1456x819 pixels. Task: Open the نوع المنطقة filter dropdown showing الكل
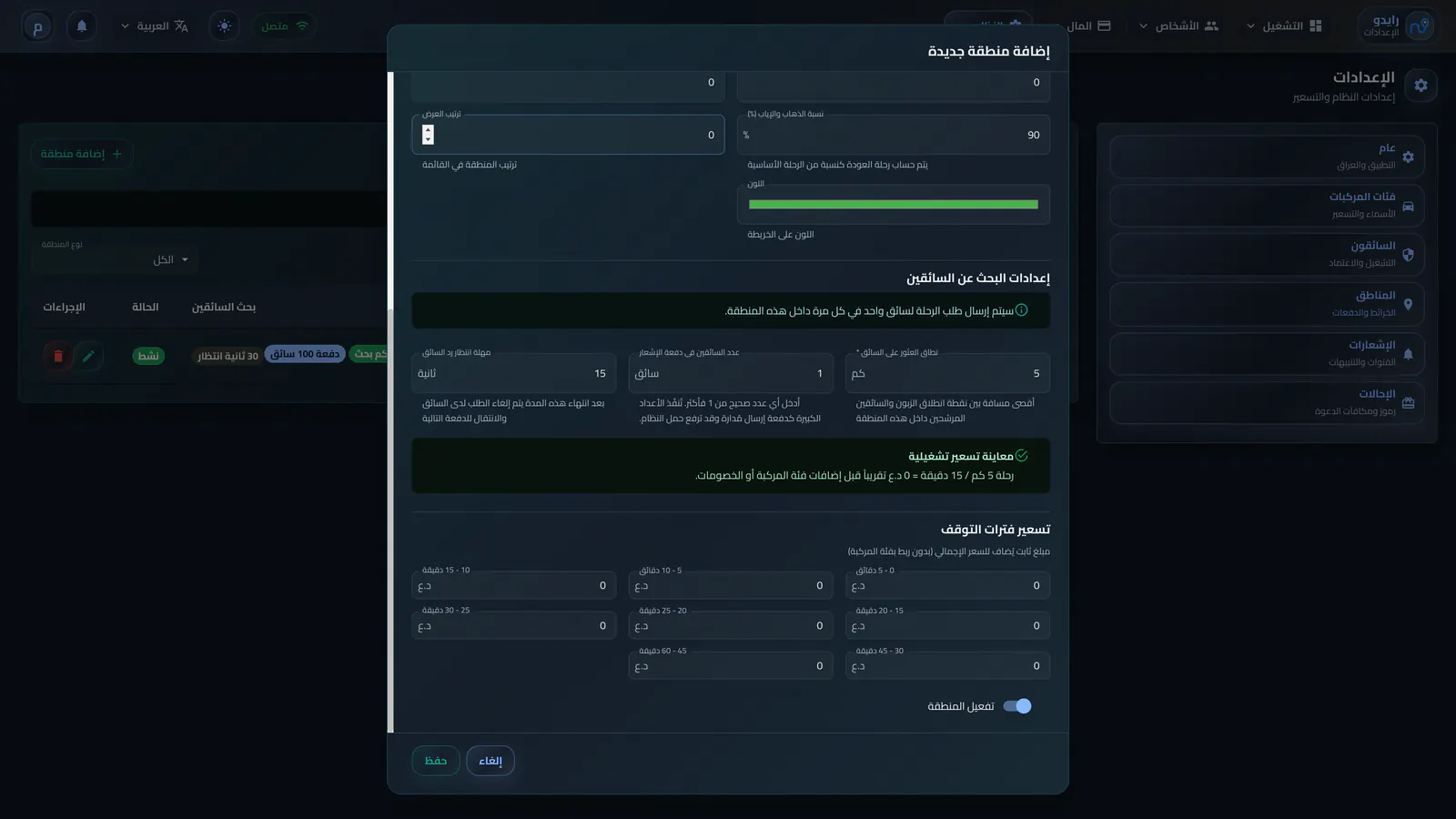click(x=116, y=259)
